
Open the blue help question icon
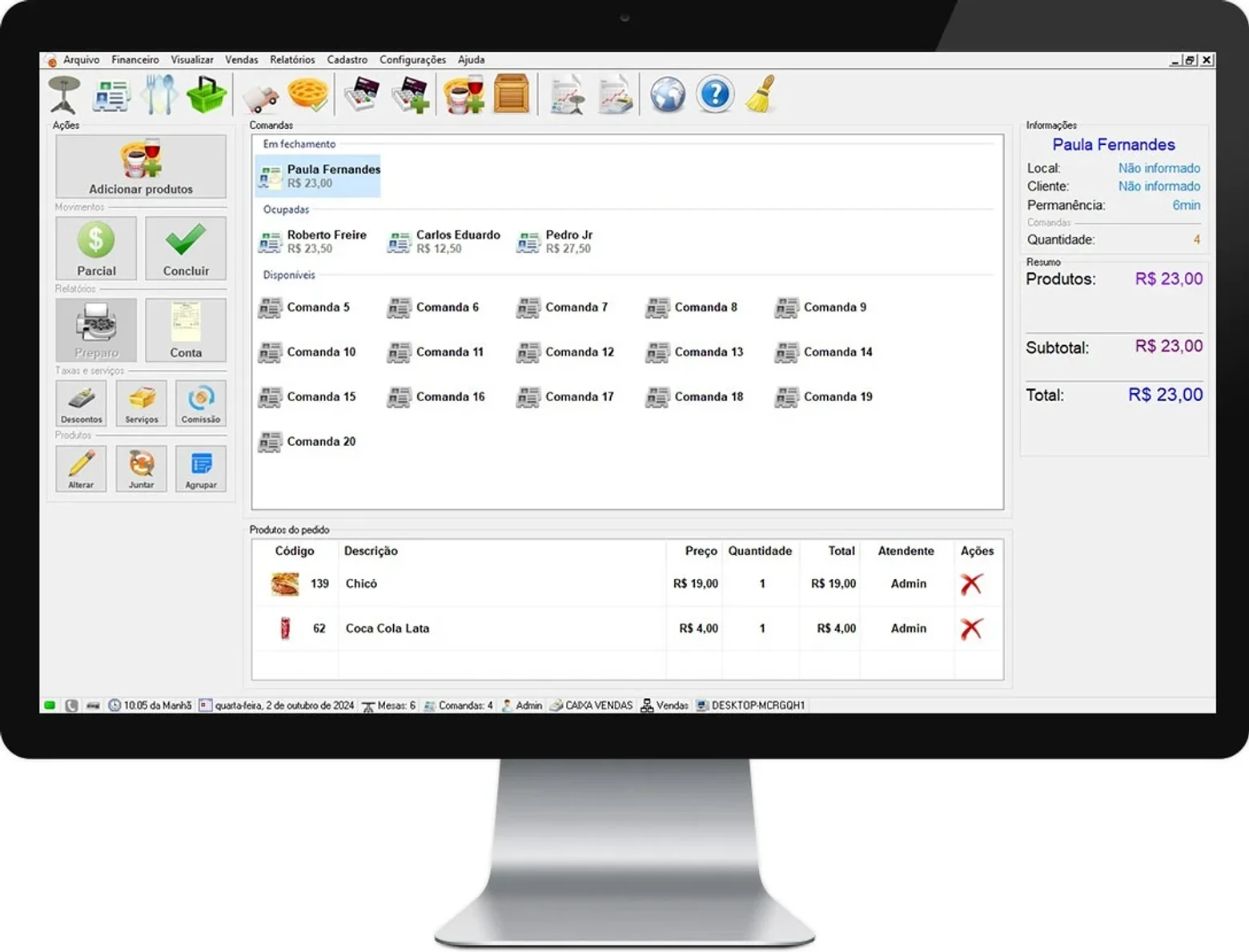click(714, 94)
